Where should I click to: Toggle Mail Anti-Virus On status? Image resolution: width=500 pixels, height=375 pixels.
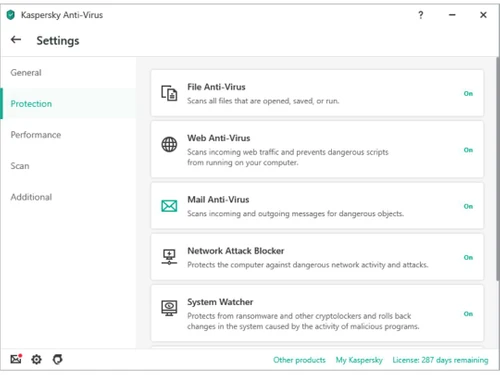(468, 206)
